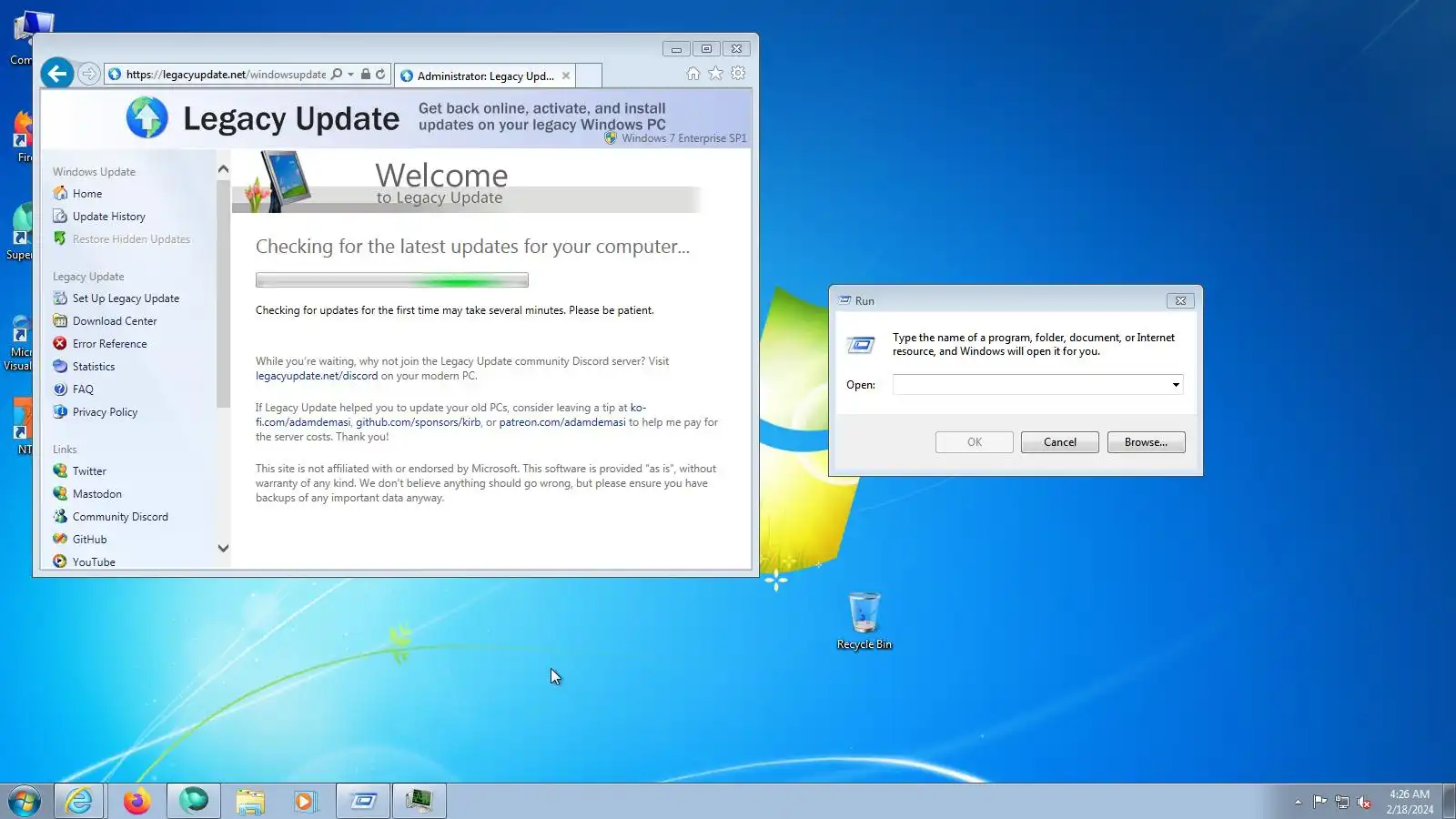Click the Privacy Policy sidebar icon
The width and height of the screenshot is (1456, 819).
pos(60,412)
